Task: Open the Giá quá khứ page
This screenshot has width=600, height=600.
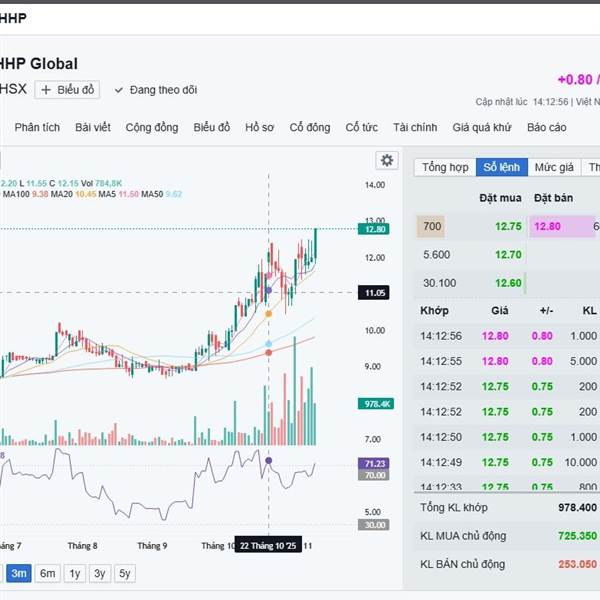Action: tap(482, 127)
